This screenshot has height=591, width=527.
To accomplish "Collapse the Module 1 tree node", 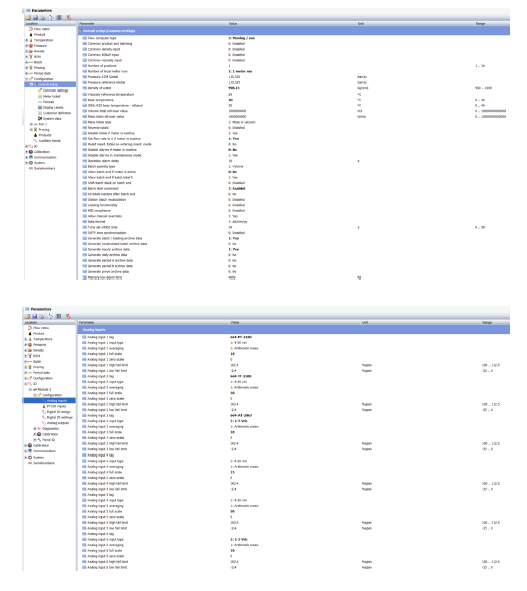I will pyautogui.click(x=30, y=389).
